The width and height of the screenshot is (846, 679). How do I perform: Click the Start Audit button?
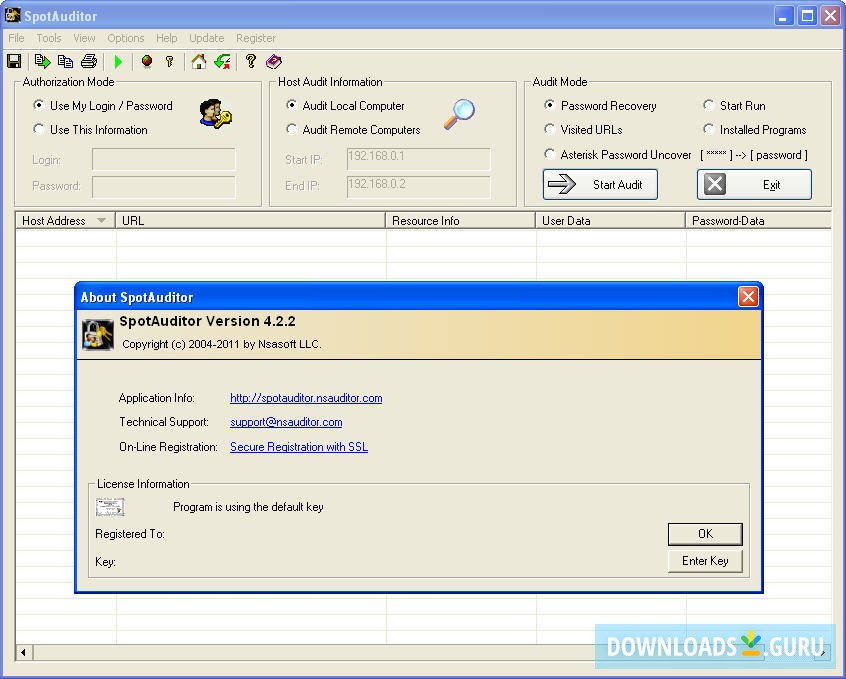pos(600,185)
